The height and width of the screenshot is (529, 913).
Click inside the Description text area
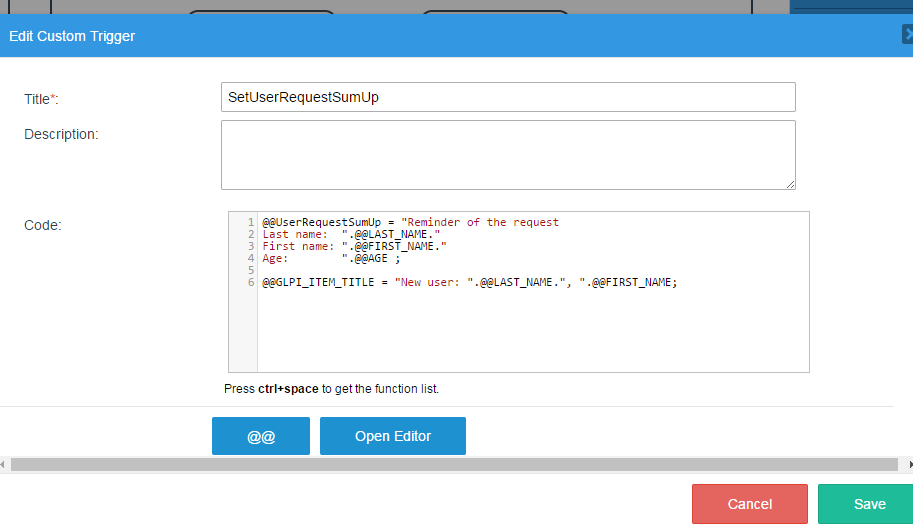coord(508,154)
